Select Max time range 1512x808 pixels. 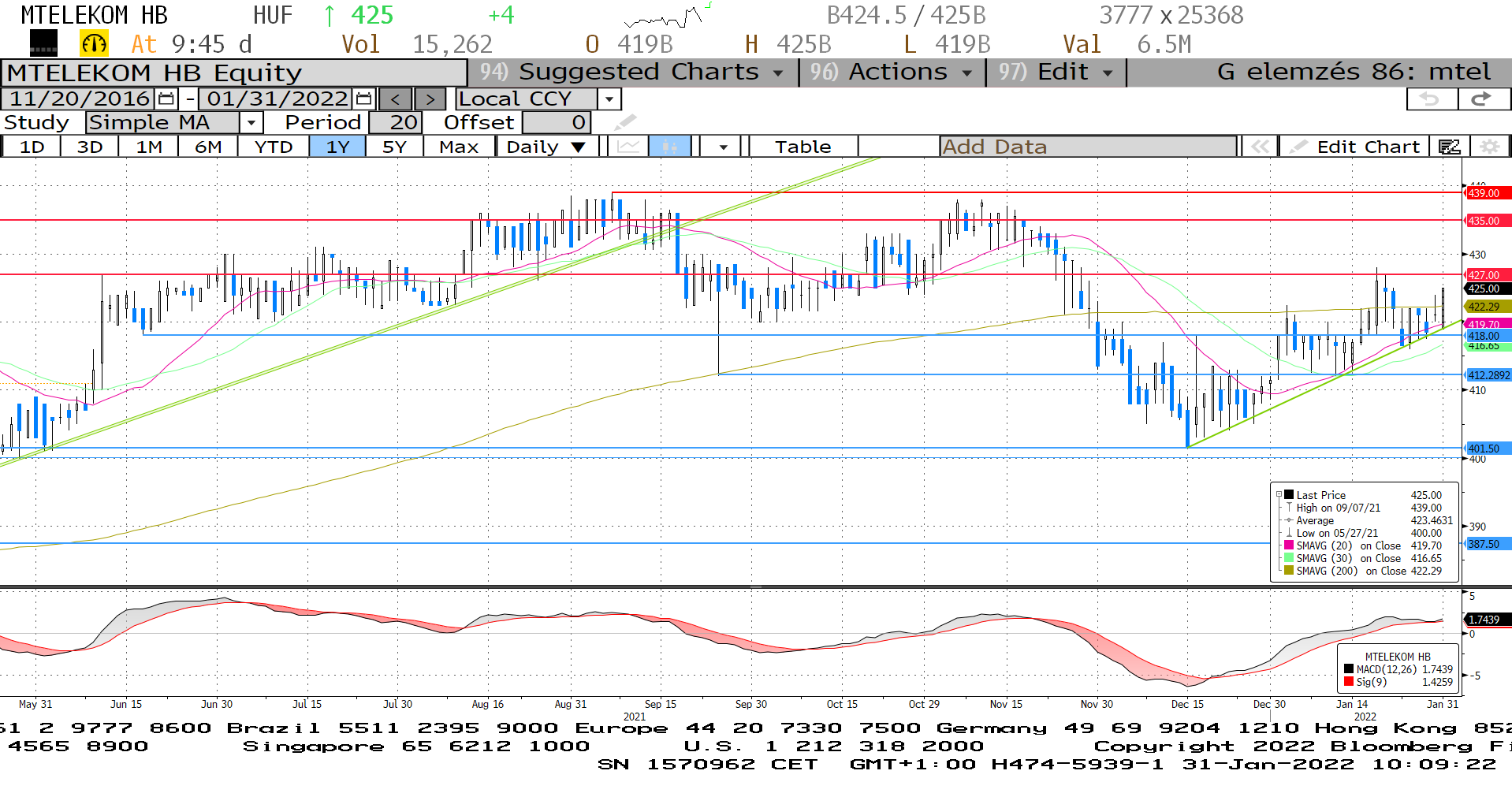tap(459, 147)
